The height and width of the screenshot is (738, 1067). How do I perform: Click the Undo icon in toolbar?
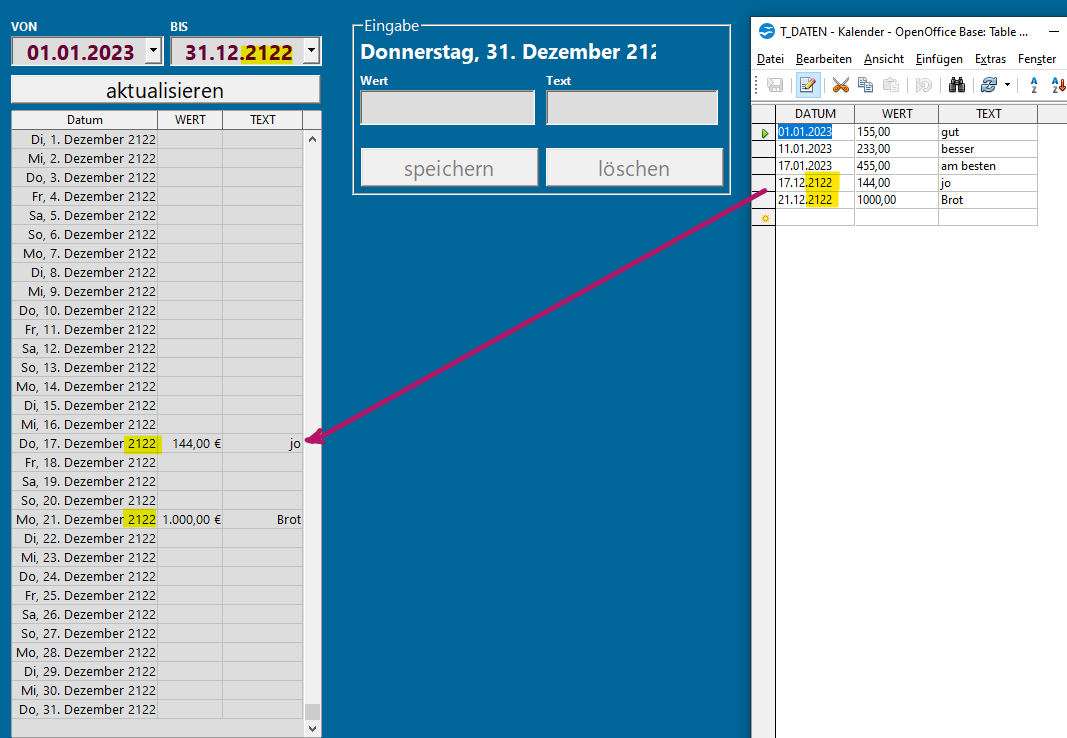(x=923, y=85)
